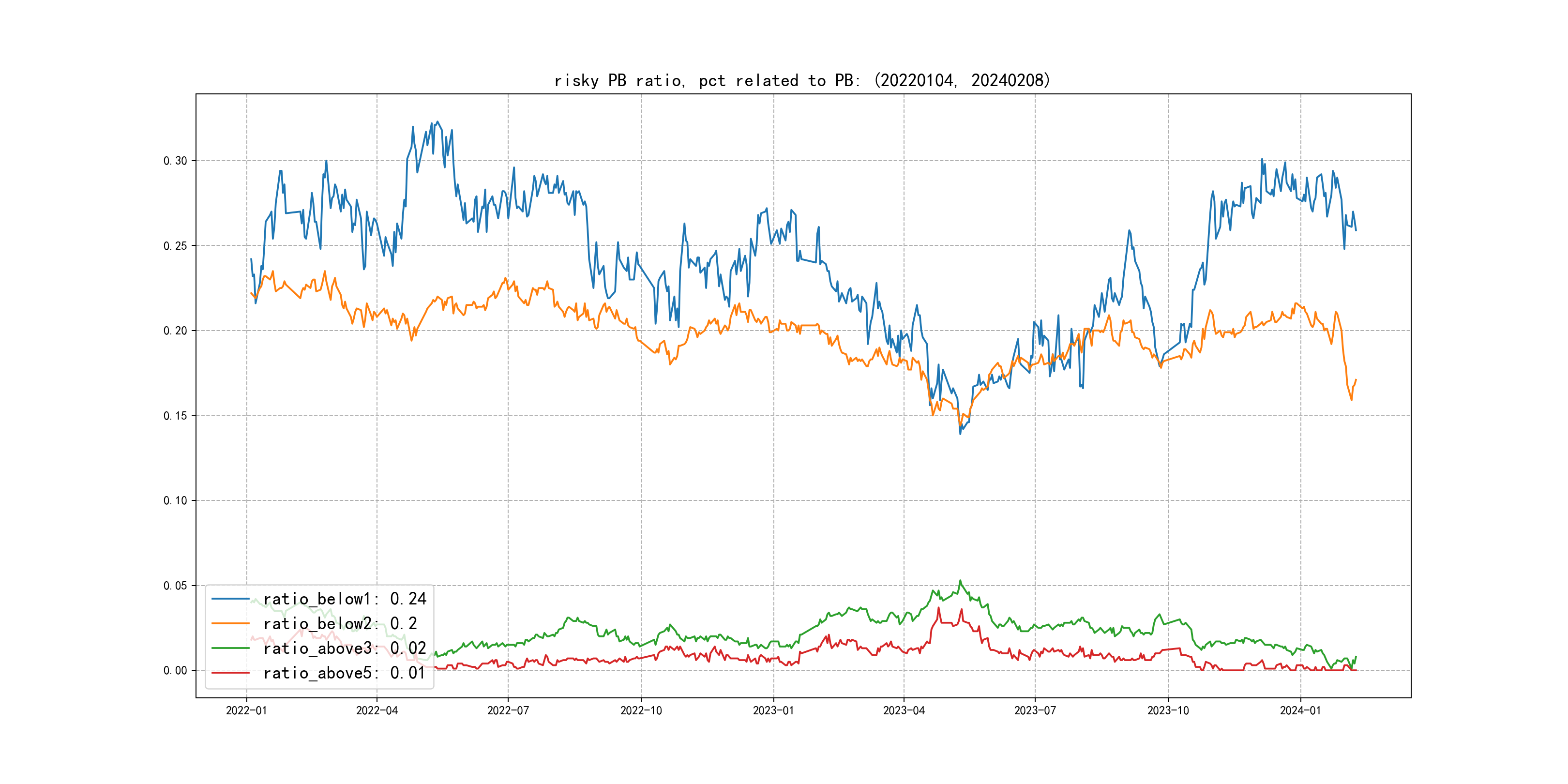Click the blue ratio_below1 legend line
Viewport: 1568px width, 784px height.
[x=230, y=599]
